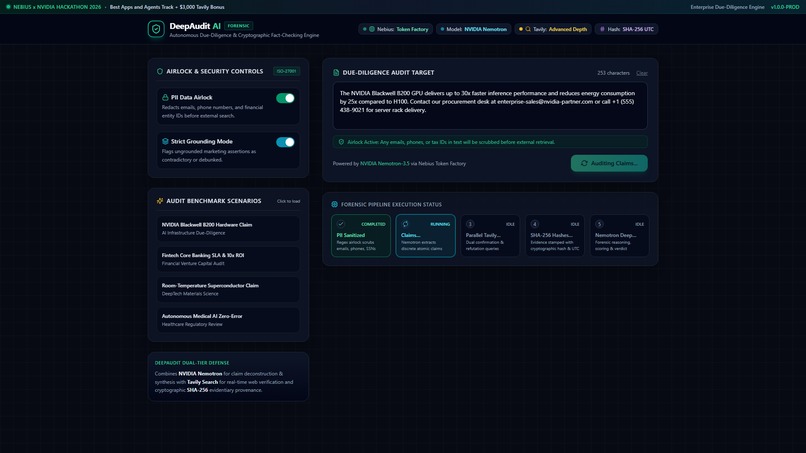The height and width of the screenshot is (453, 806).
Task: Click the 'SHA-256 Hashes...' step title
Action: [551, 235]
